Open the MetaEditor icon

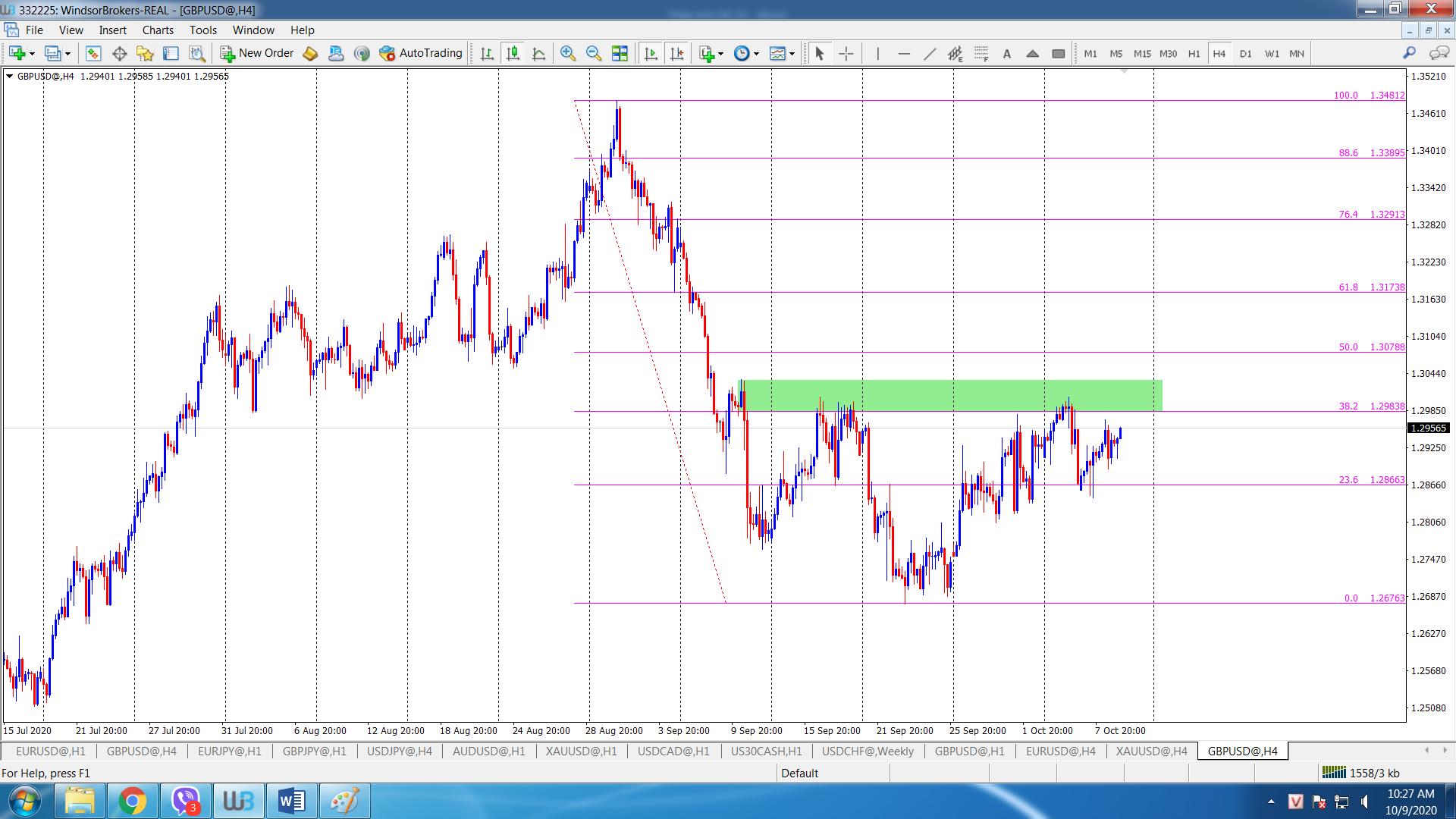310,53
